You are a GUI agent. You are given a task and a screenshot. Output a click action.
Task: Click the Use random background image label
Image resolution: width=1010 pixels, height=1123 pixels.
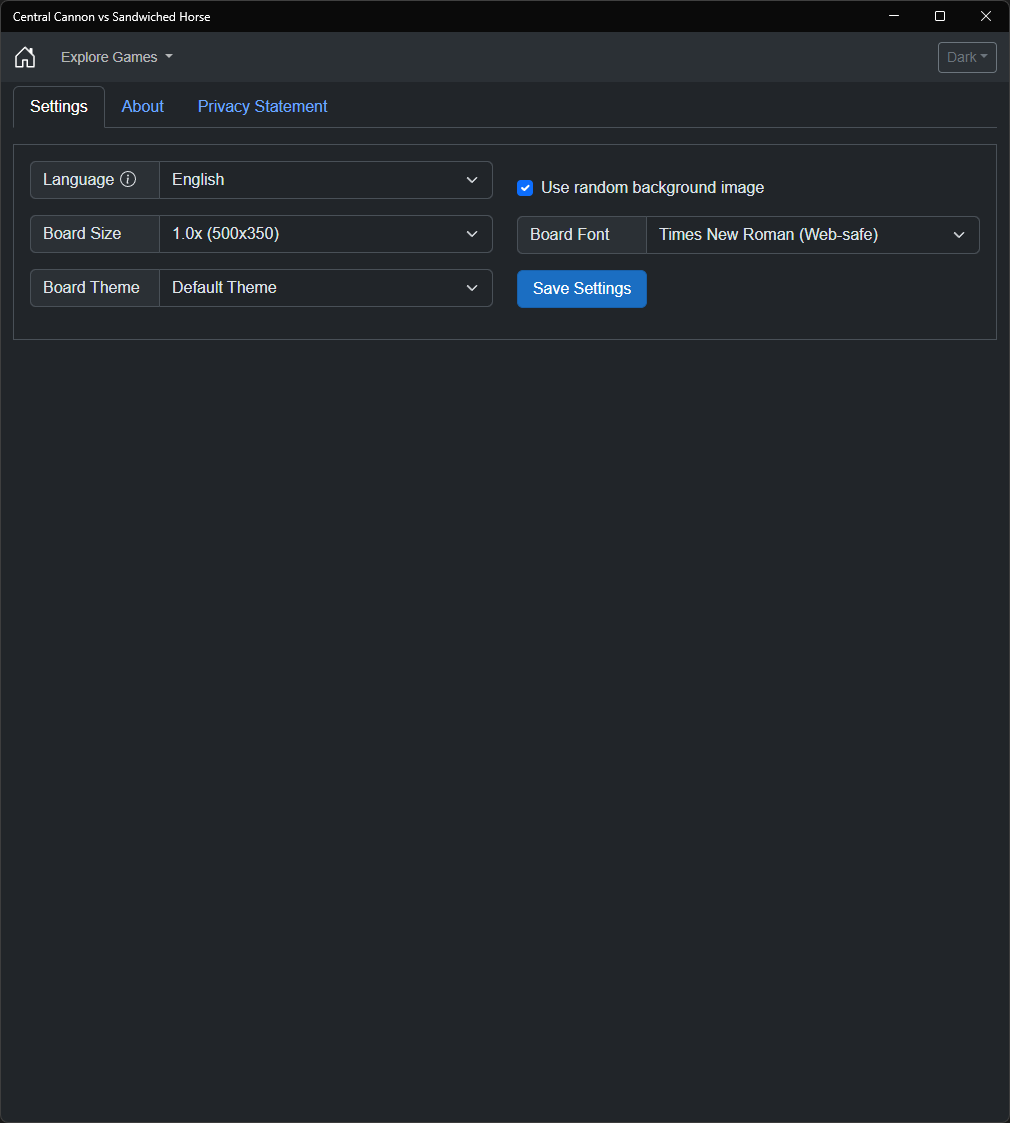[x=653, y=188]
